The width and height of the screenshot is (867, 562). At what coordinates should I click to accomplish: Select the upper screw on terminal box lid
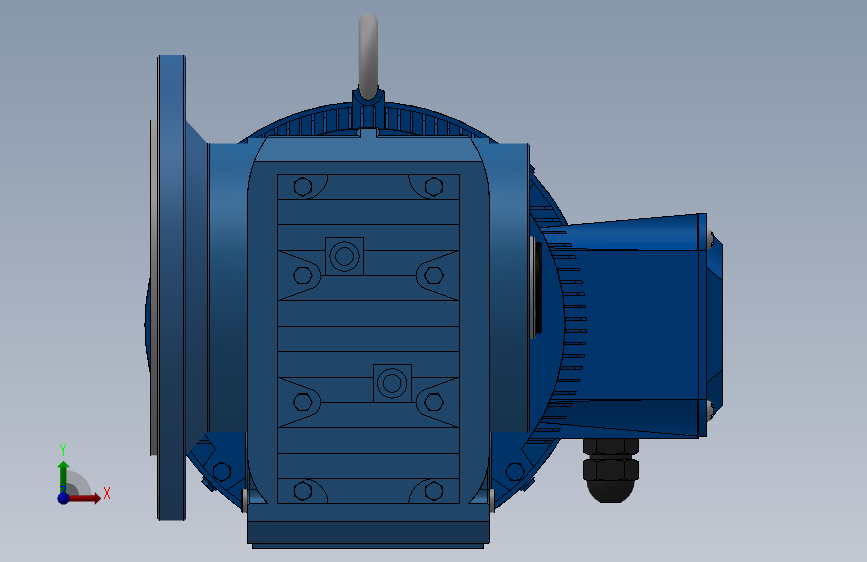click(711, 240)
